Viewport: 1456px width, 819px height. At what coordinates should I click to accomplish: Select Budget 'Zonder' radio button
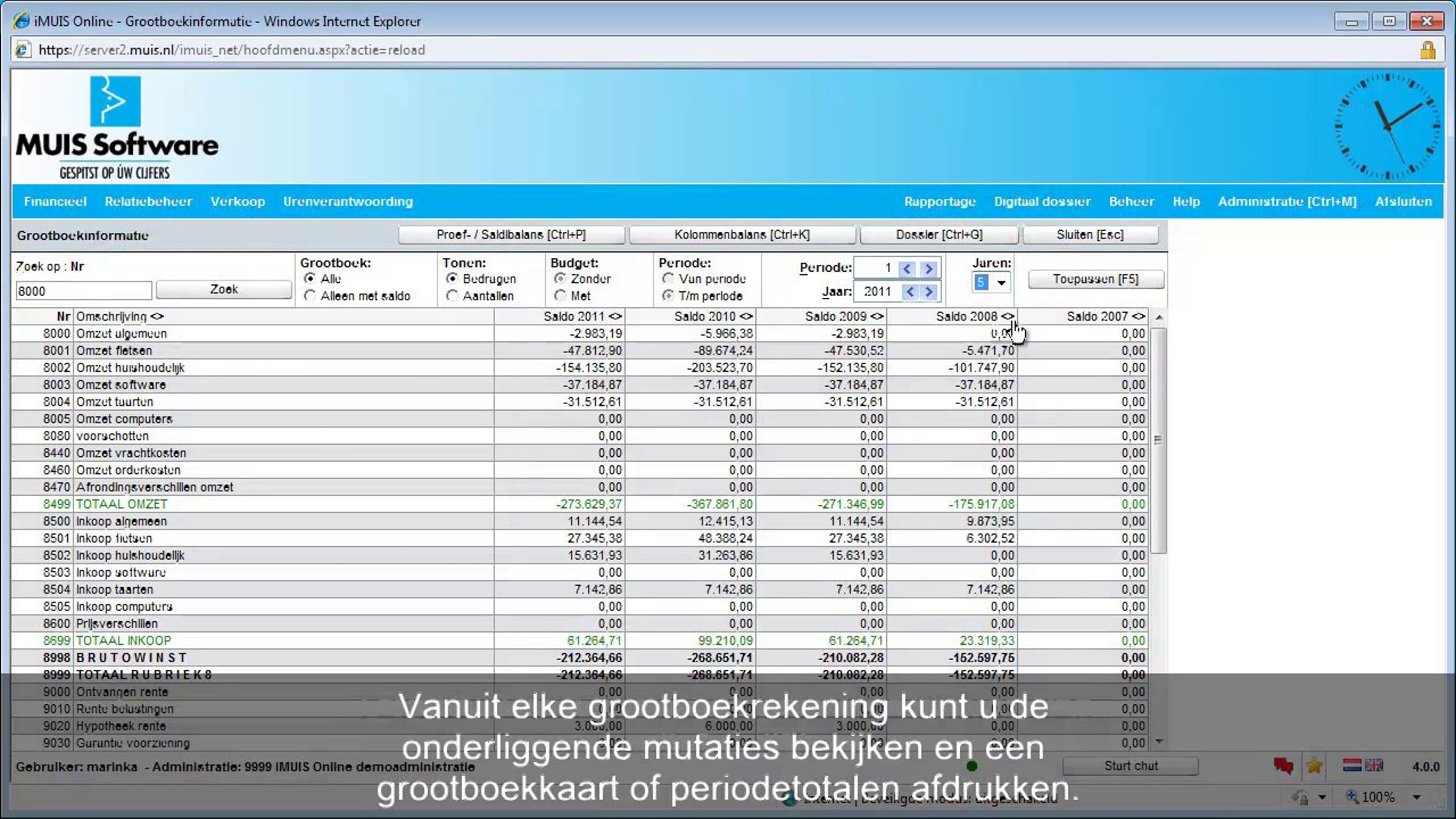(x=560, y=278)
